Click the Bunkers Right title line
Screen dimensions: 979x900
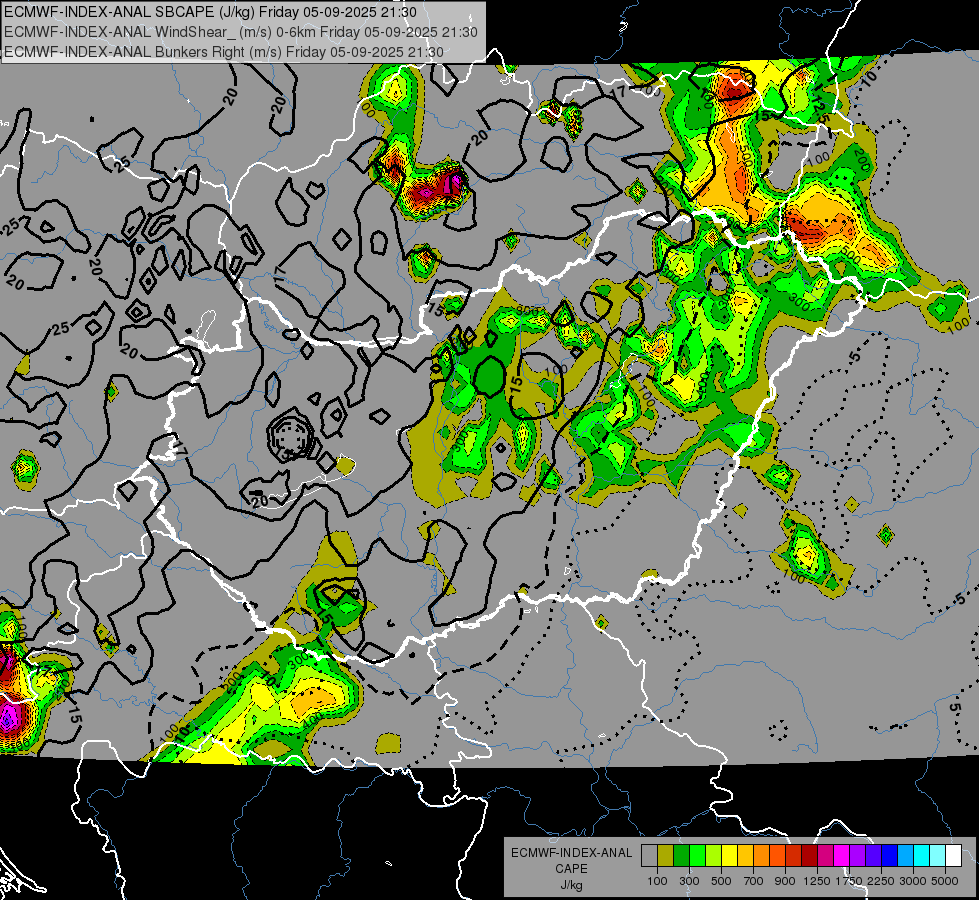224,52
